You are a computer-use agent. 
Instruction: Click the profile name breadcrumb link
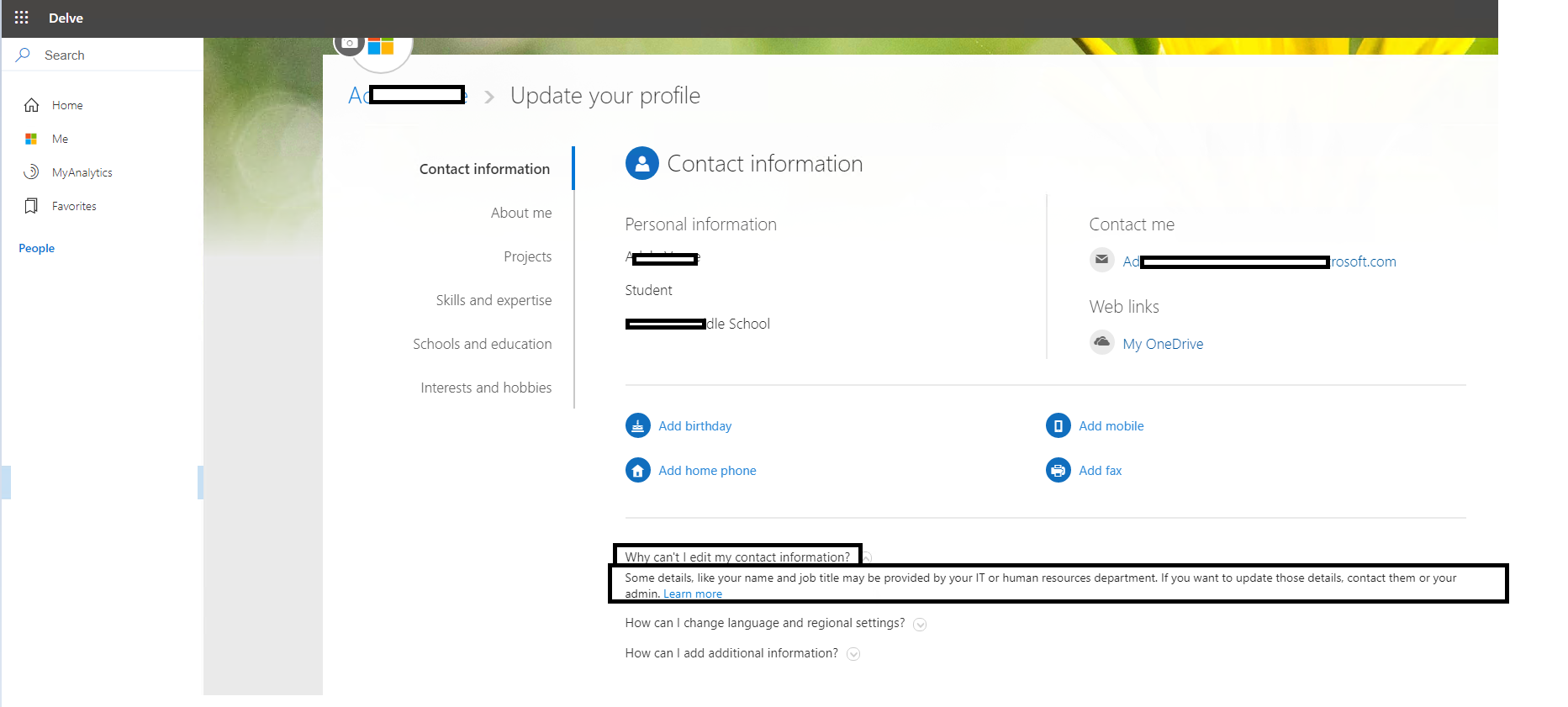click(408, 95)
